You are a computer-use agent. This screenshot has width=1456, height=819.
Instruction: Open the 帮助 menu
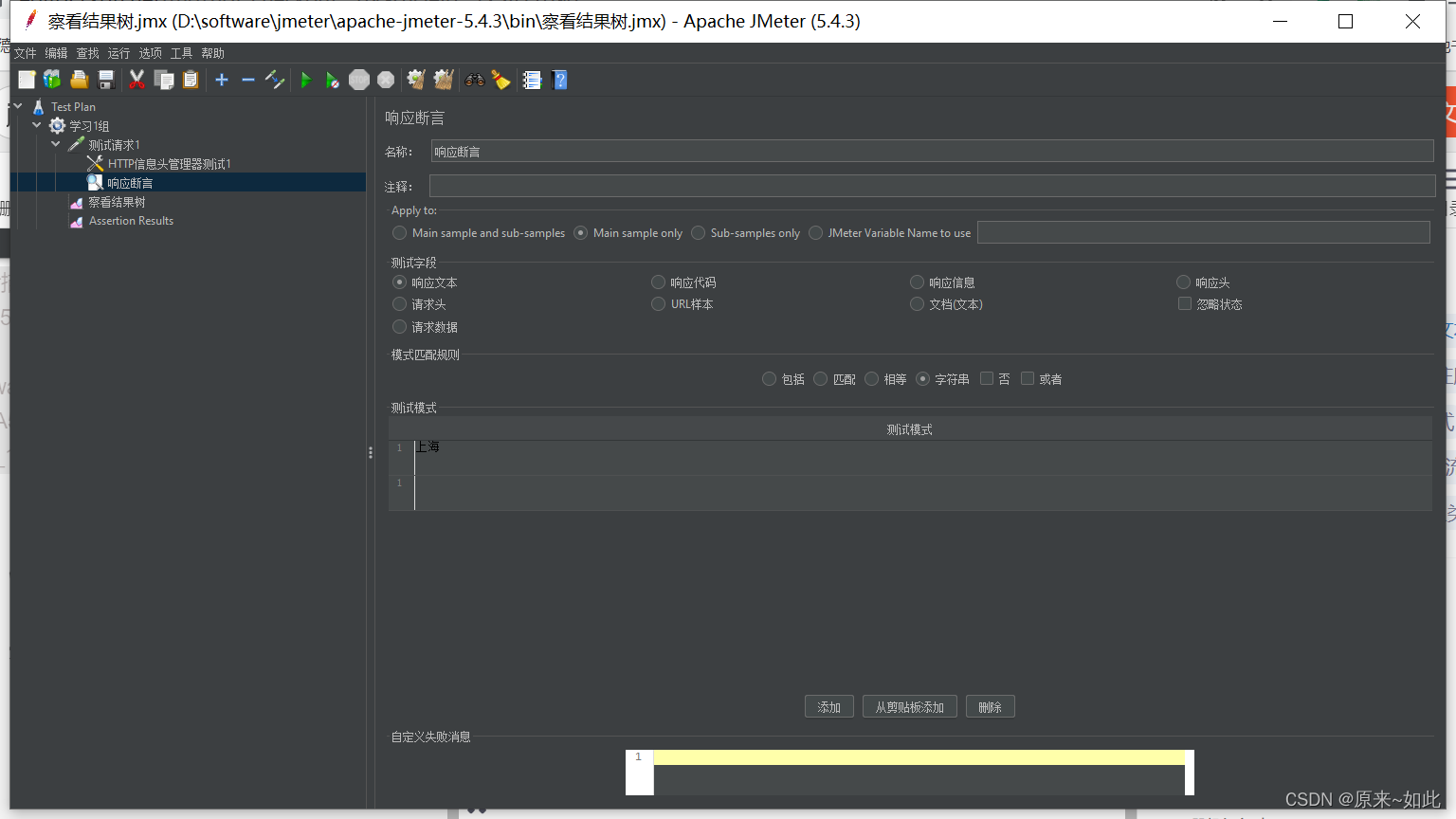click(212, 53)
